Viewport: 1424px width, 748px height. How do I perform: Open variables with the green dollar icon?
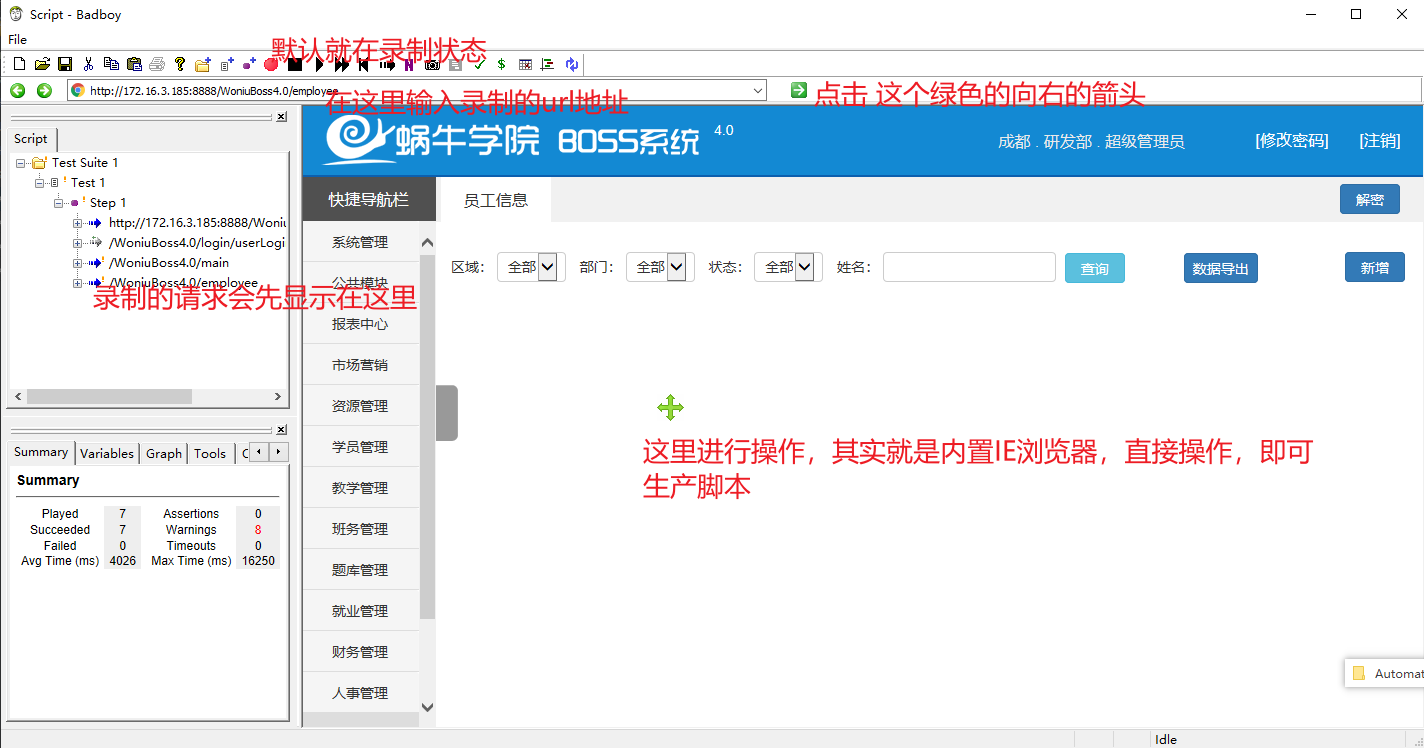pyautogui.click(x=502, y=64)
